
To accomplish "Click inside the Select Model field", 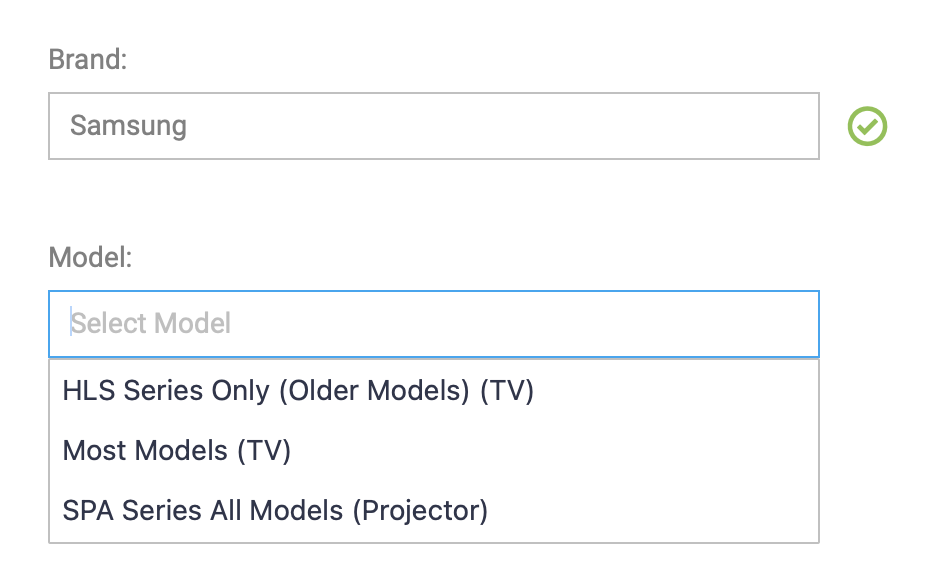I will [x=433, y=324].
